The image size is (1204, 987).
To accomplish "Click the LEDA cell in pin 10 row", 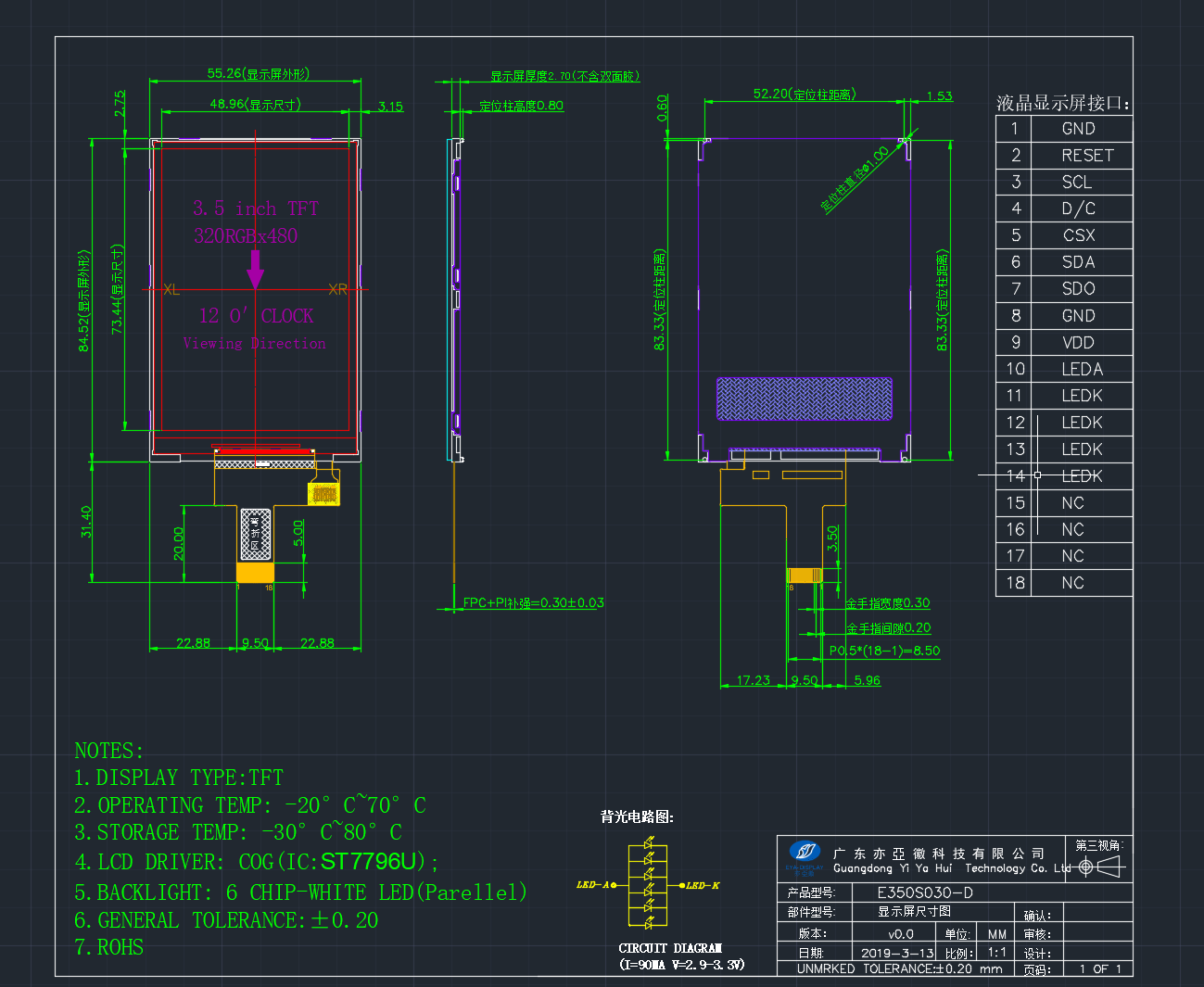I will click(1082, 369).
